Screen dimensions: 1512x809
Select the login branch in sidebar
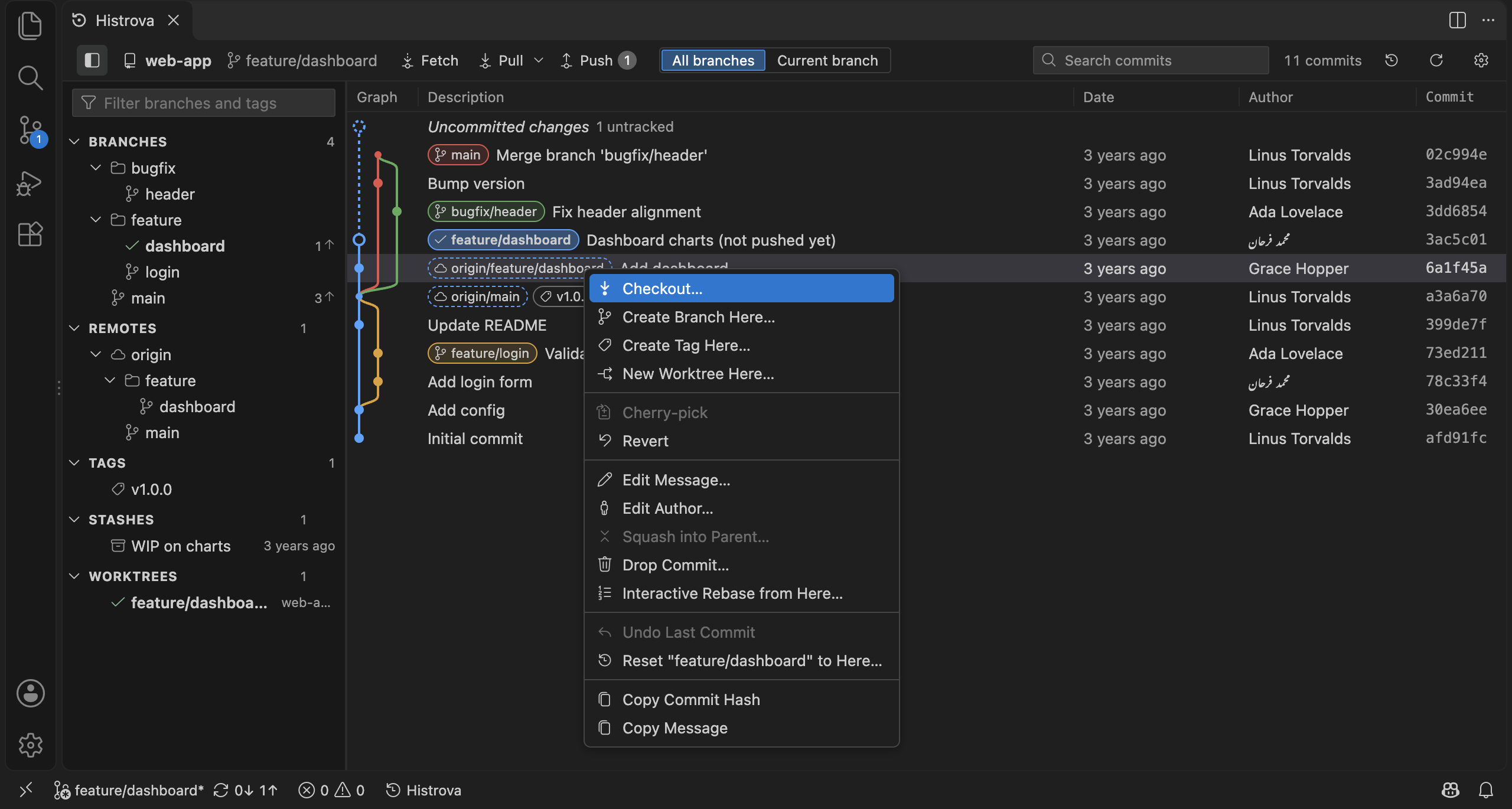[204, 272]
